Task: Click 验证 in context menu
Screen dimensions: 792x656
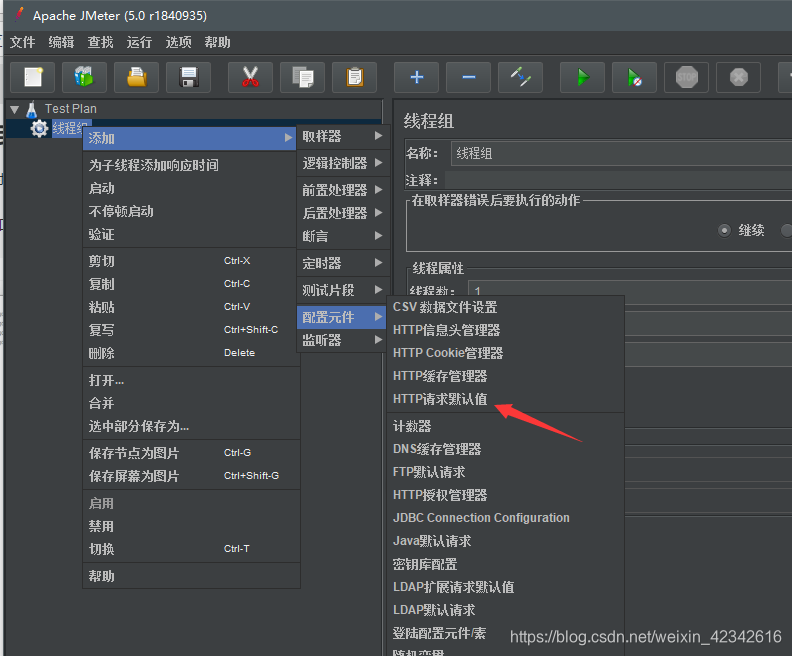Action: click(191, 234)
